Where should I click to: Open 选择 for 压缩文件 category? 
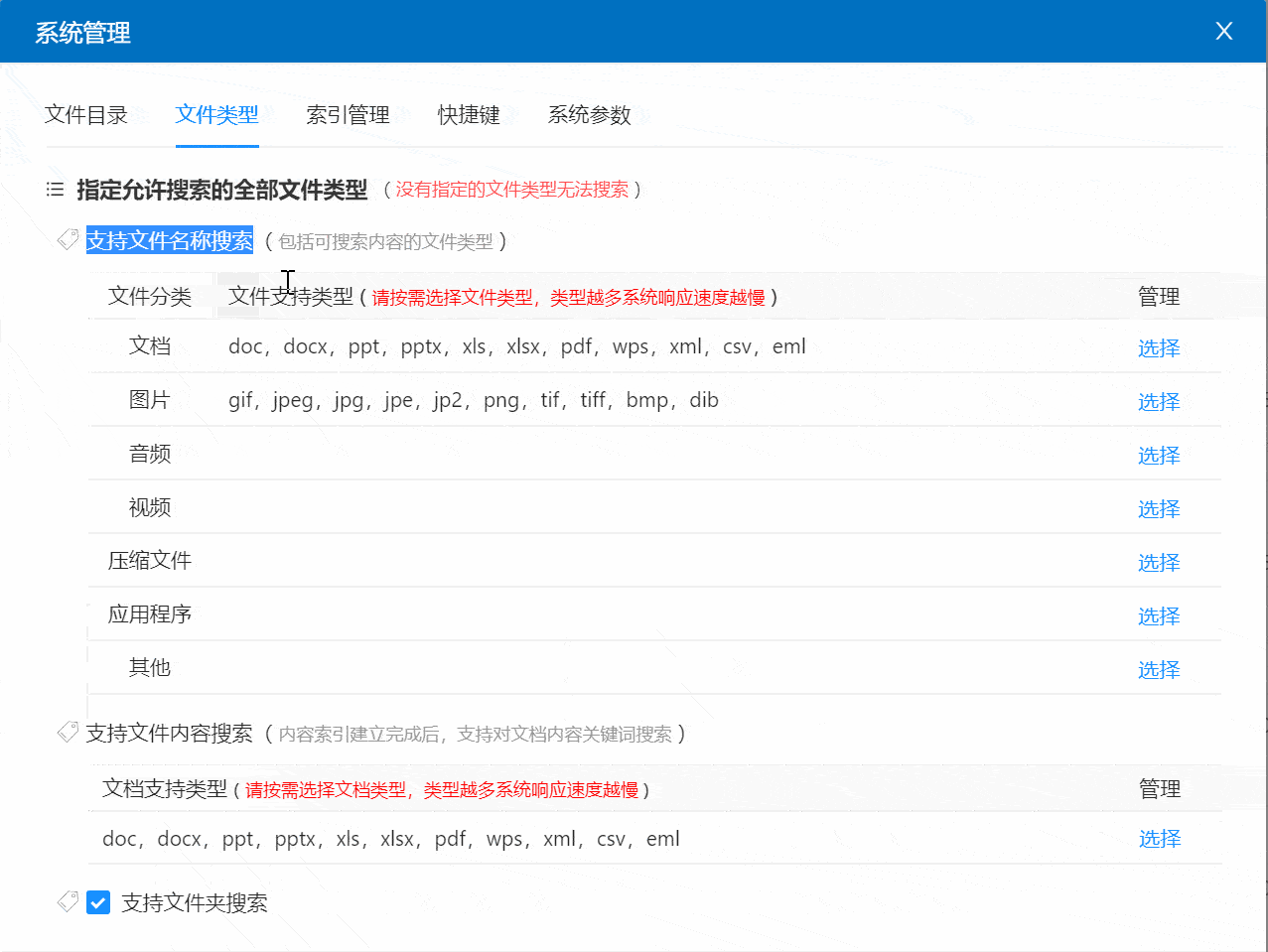point(1158,563)
